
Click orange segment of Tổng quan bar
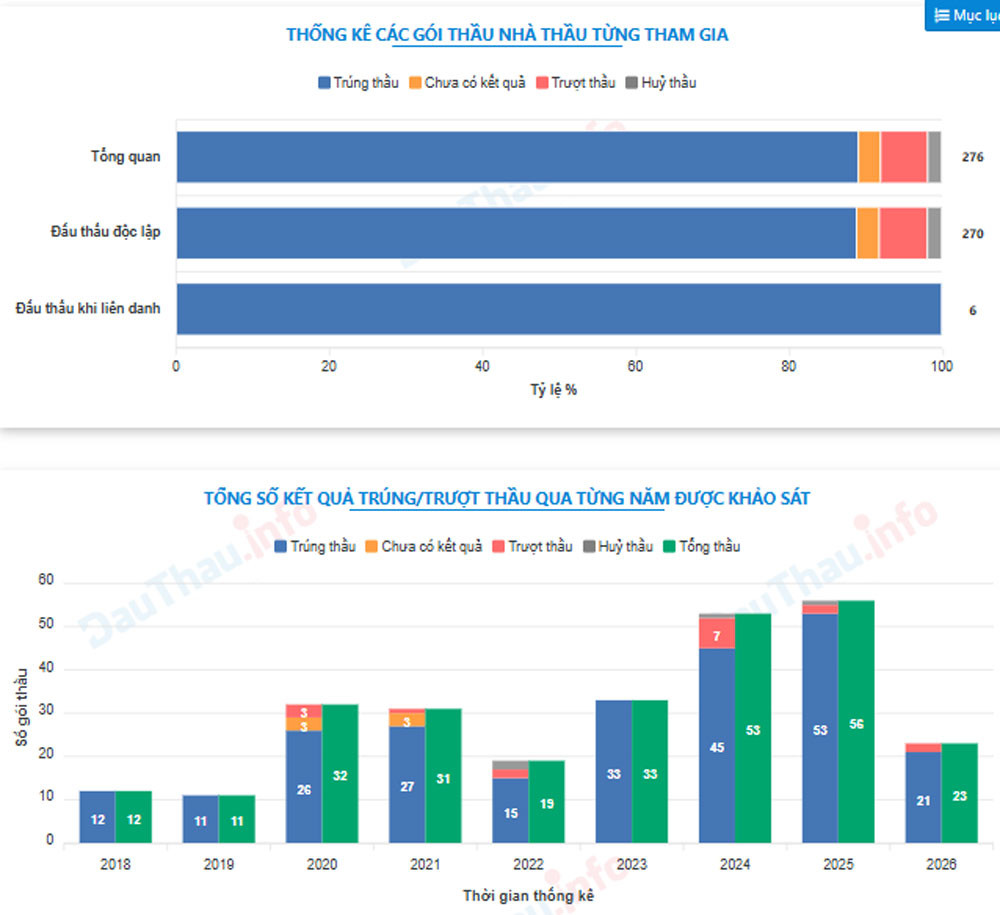click(869, 157)
